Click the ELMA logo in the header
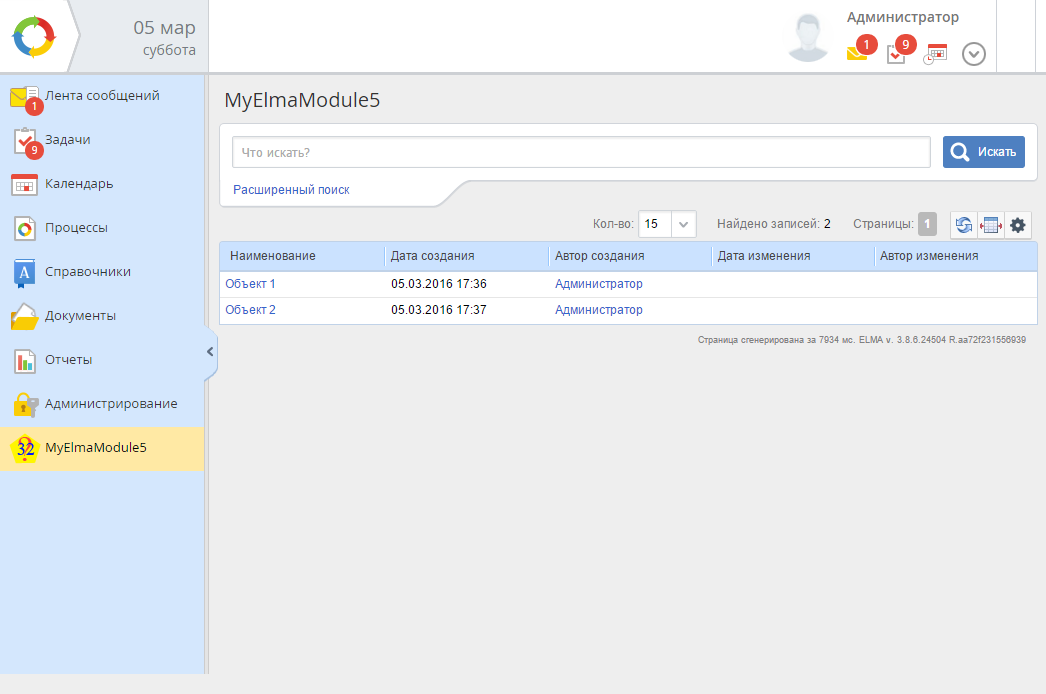The height and width of the screenshot is (694, 1046). click(x=34, y=37)
